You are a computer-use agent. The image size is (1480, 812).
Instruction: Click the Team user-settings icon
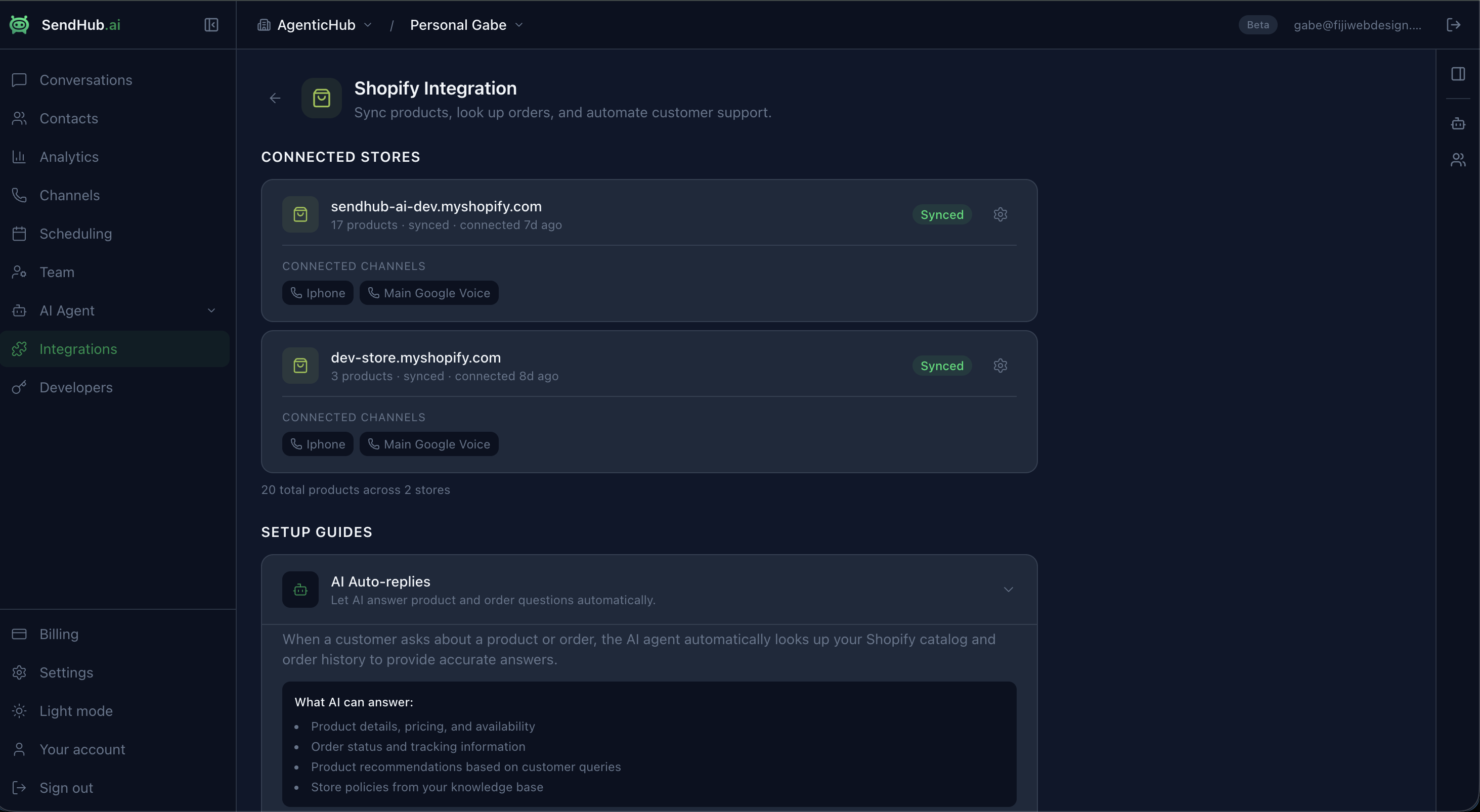[19, 272]
